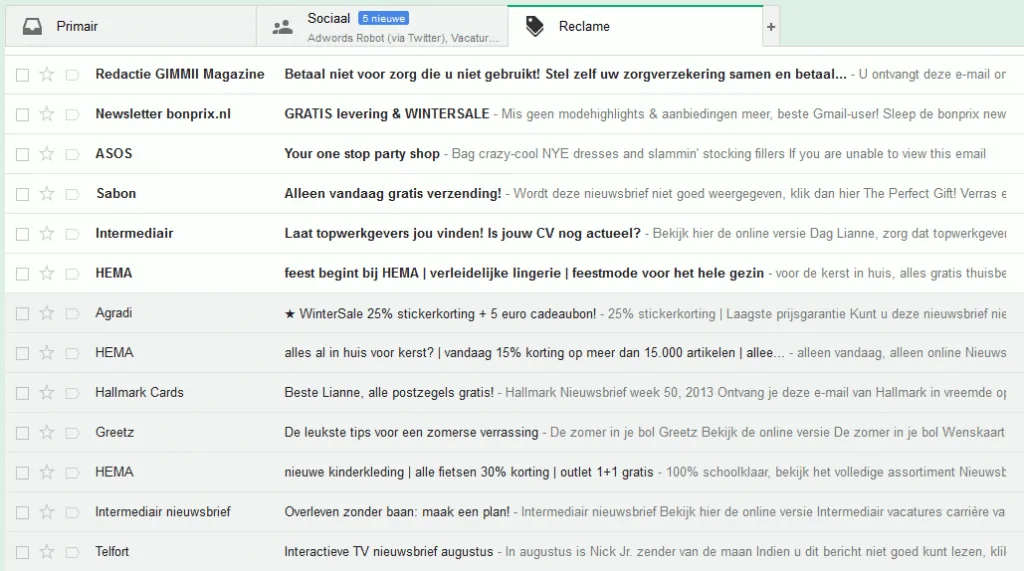
Task: Select the Newsletter bonprix.nl email checkbox
Action: (x=22, y=114)
